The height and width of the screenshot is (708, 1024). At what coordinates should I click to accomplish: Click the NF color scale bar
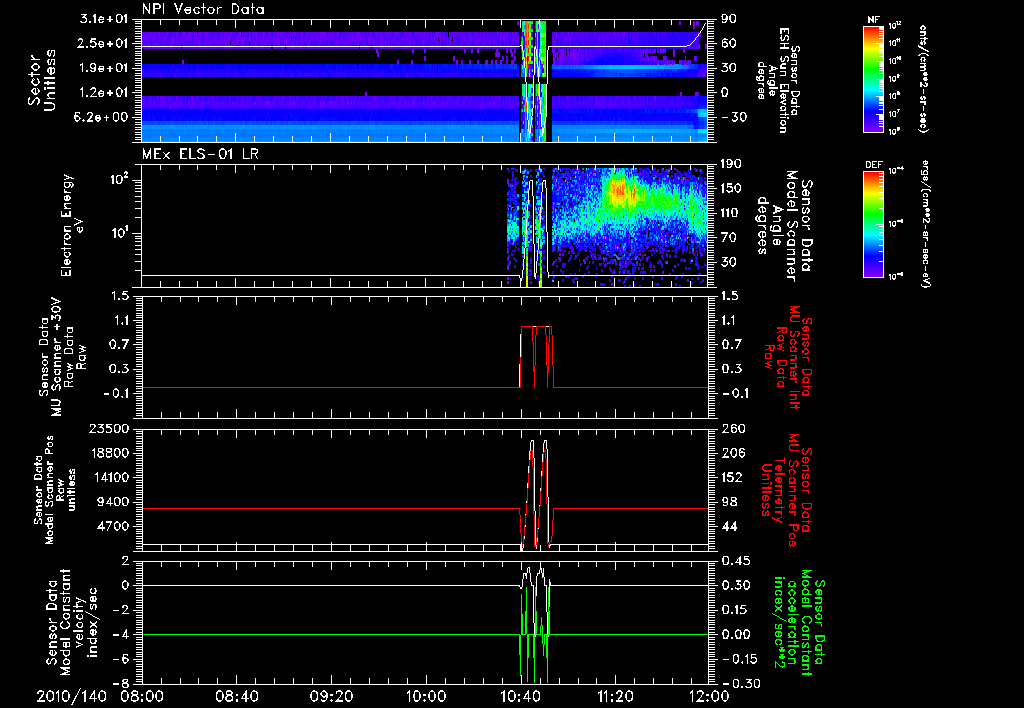[871, 79]
